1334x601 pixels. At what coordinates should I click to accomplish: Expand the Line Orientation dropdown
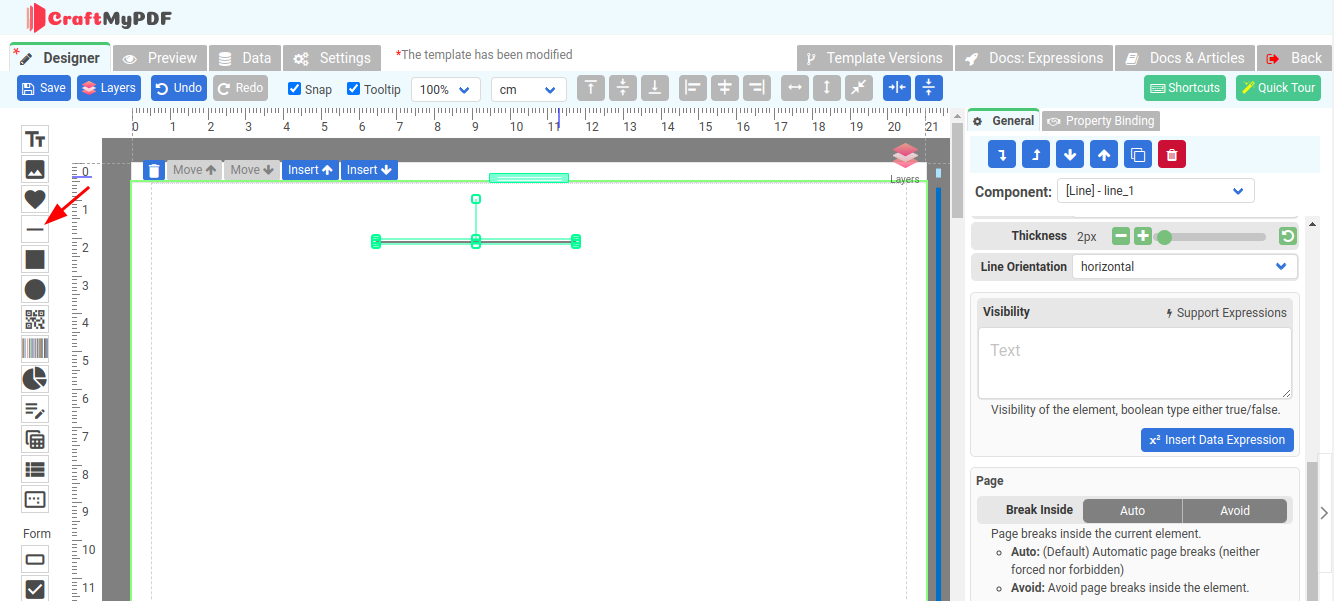point(1184,267)
